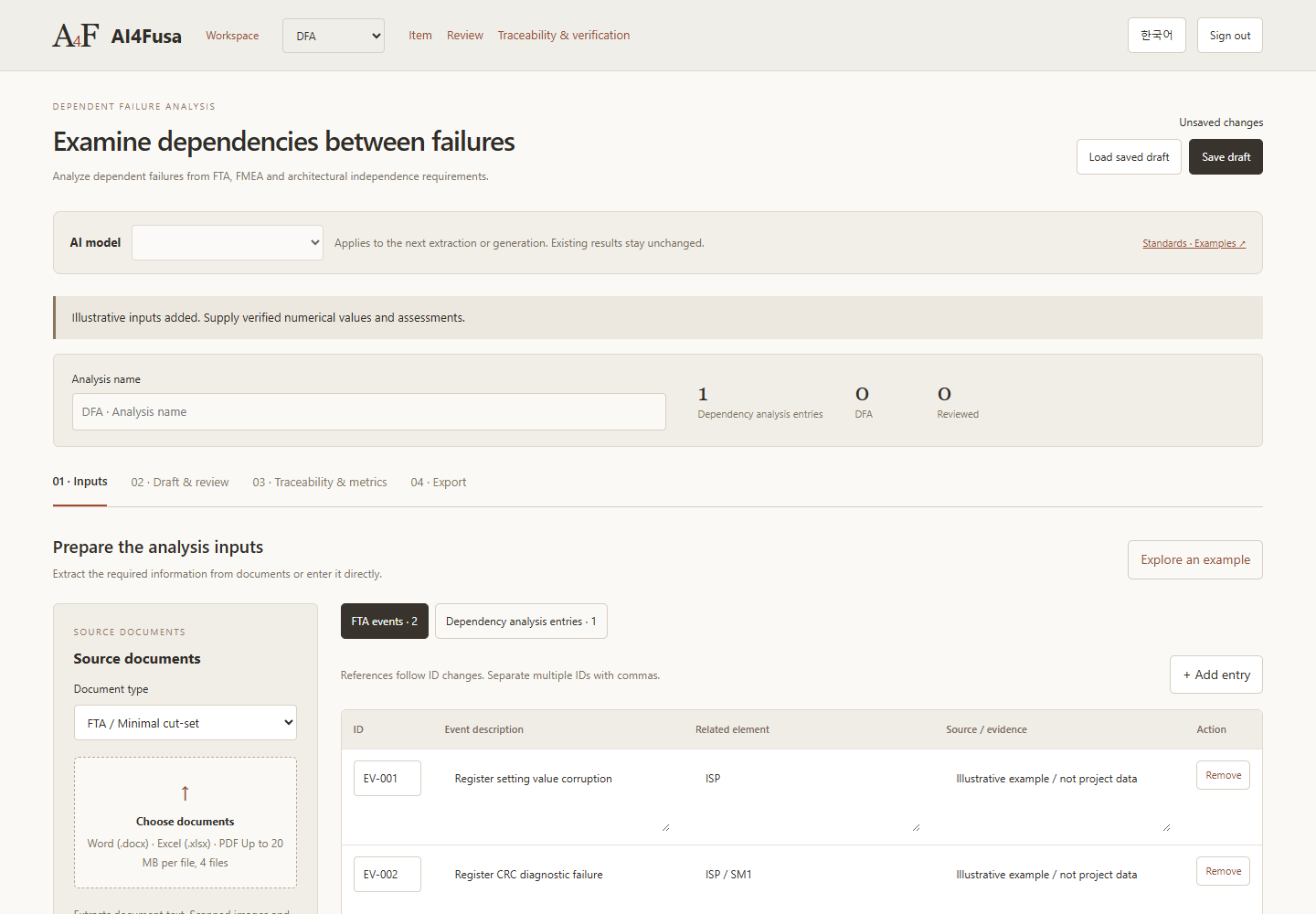
Task: Switch language with the 한국어 button
Action: pos(1157,36)
